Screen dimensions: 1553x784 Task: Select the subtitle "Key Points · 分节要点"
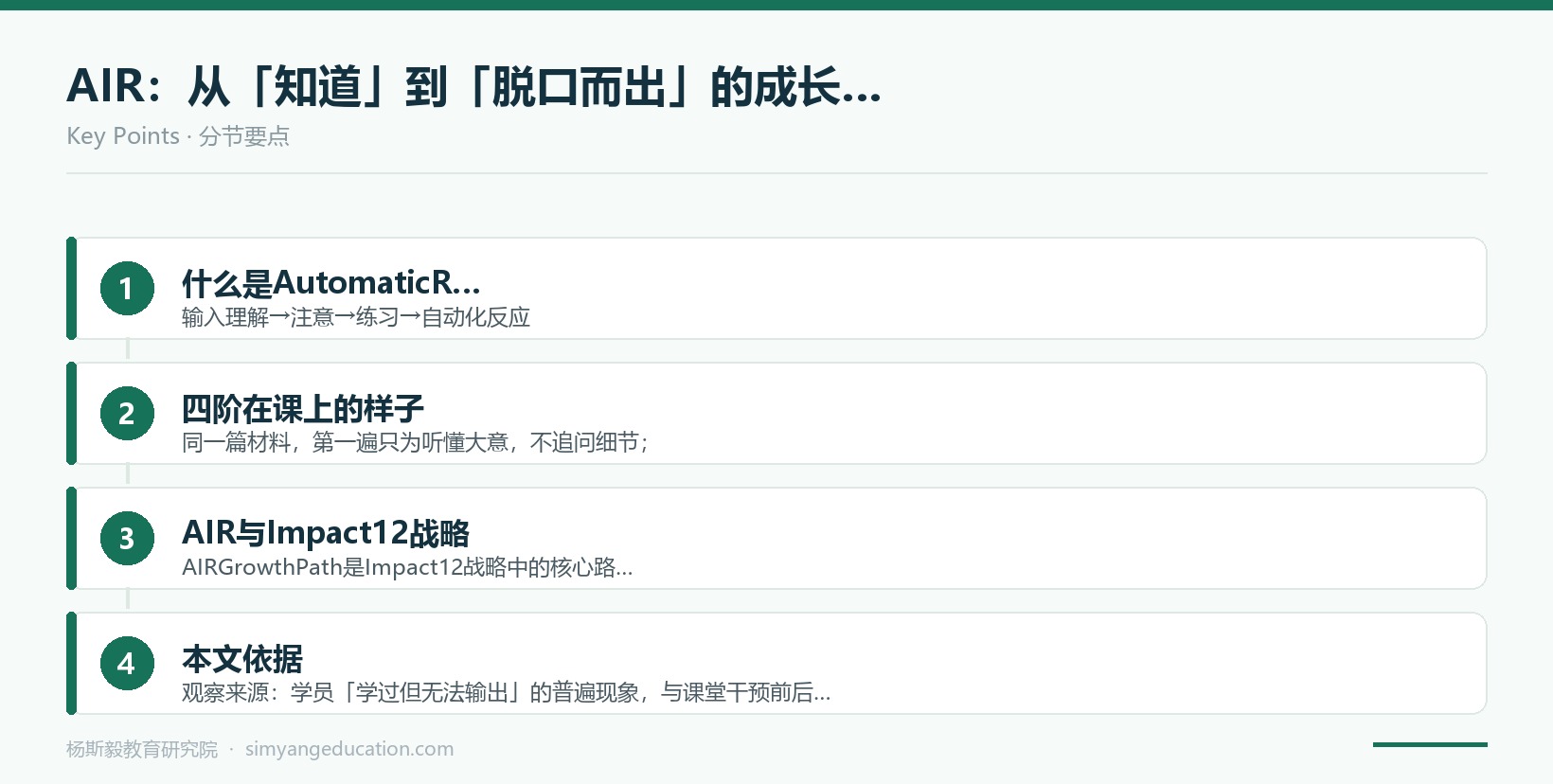pos(178,136)
